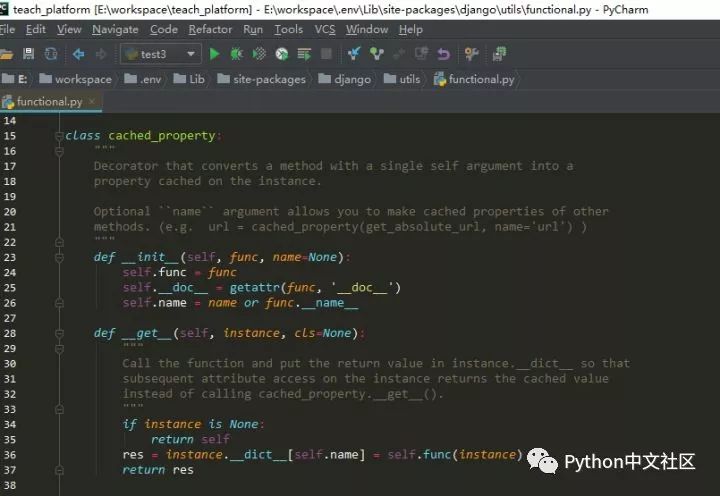
Task: Open the Navigate menu
Action: coord(115,29)
